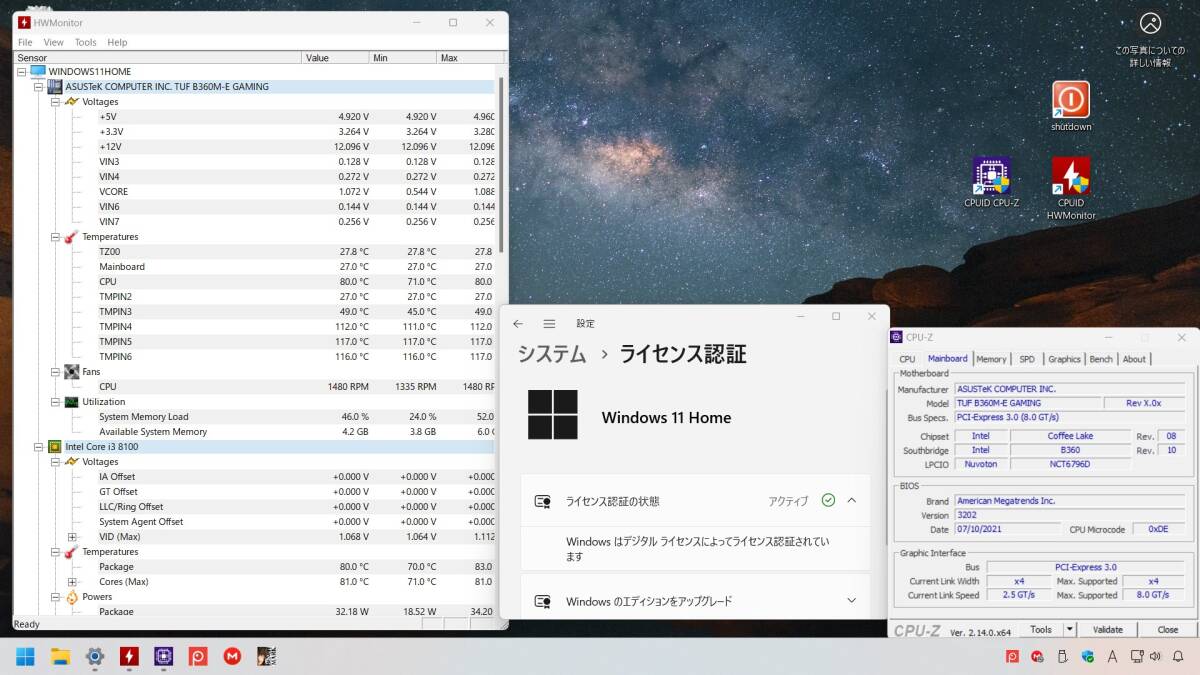This screenshot has height=675, width=1200.
Task: Click the thermometer icon beside motherboard Temperatures
Action: click(71, 237)
